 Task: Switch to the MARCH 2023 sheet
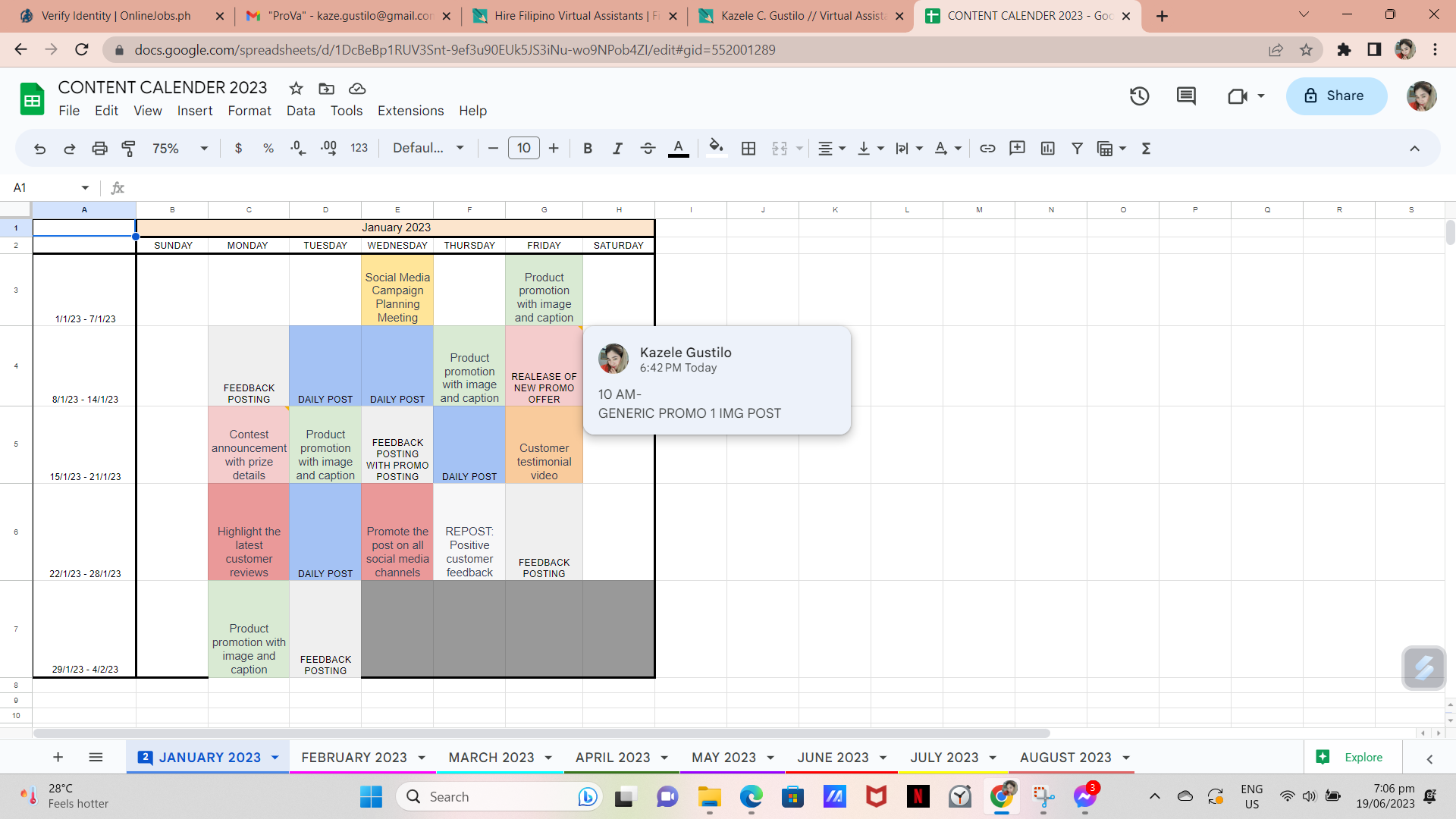(x=491, y=758)
